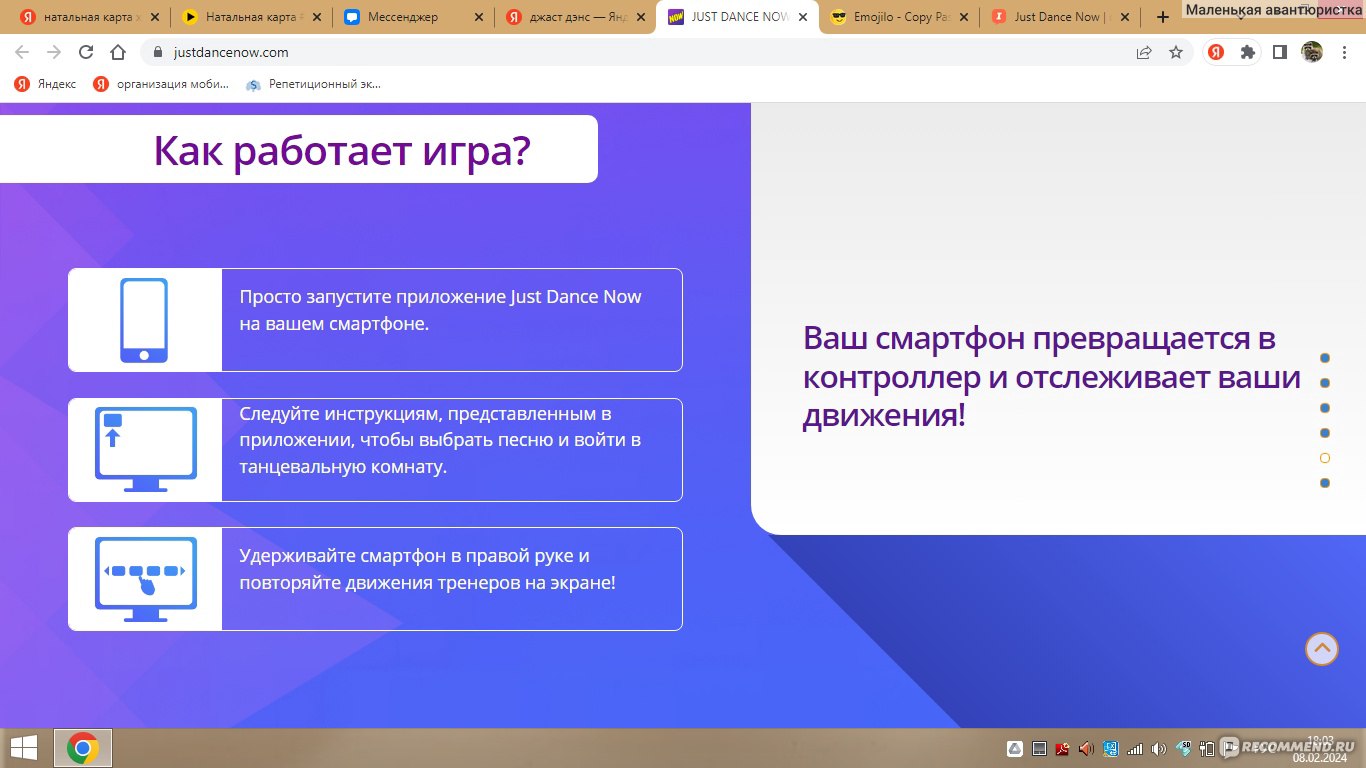Screen dimensions: 1366x768
Task: Bookmark this page with the star icon
Action: pos(1176,52)
